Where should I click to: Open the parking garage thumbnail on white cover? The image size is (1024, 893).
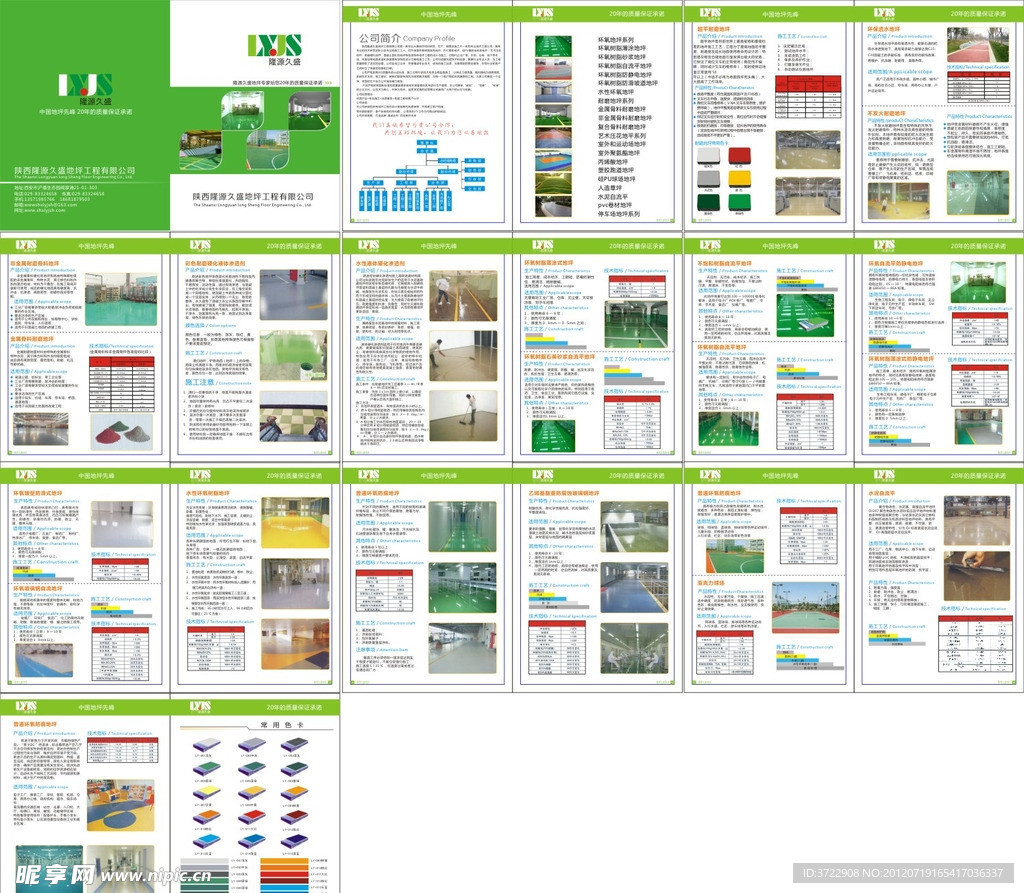[309, 110]
